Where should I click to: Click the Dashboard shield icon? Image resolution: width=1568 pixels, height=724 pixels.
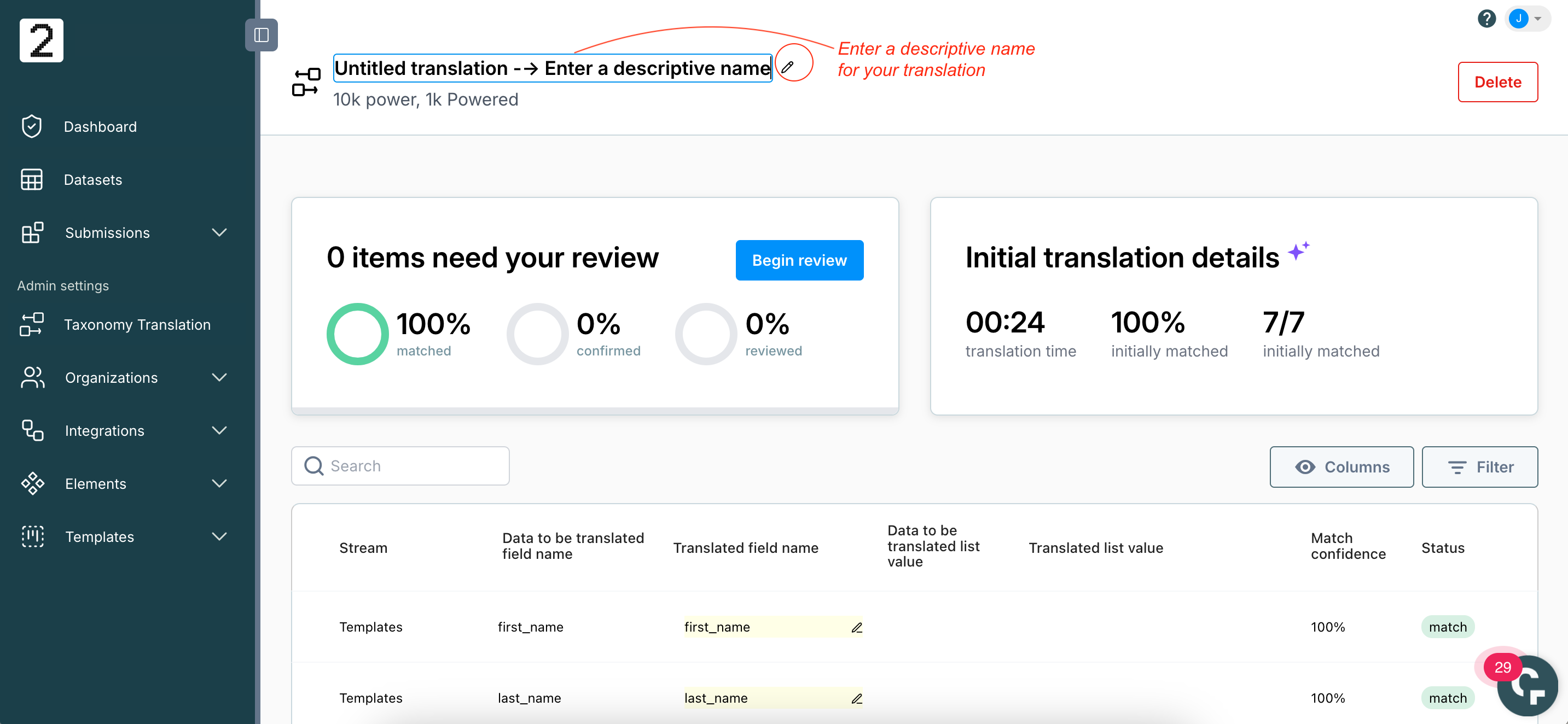[x=32, y=126]
